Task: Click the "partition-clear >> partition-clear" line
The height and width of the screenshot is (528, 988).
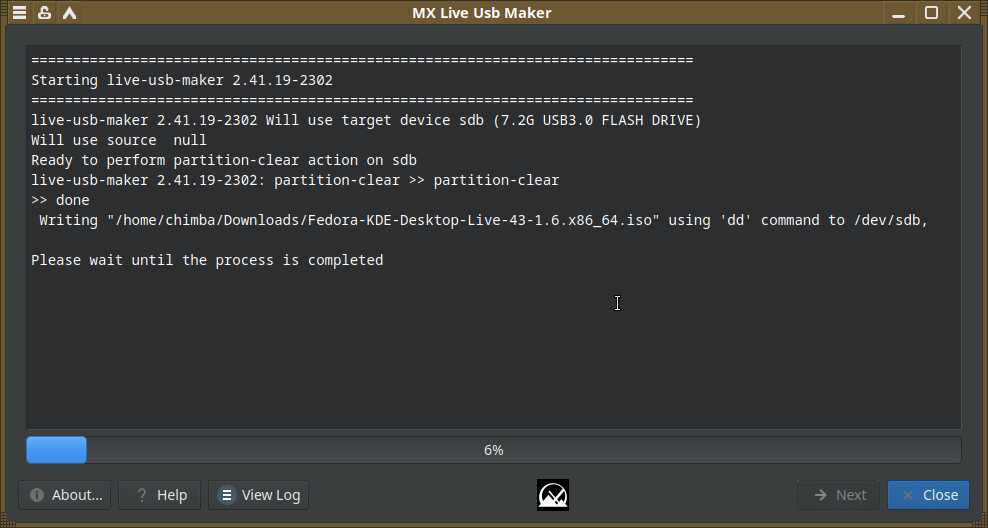Action: click(295, 180)
